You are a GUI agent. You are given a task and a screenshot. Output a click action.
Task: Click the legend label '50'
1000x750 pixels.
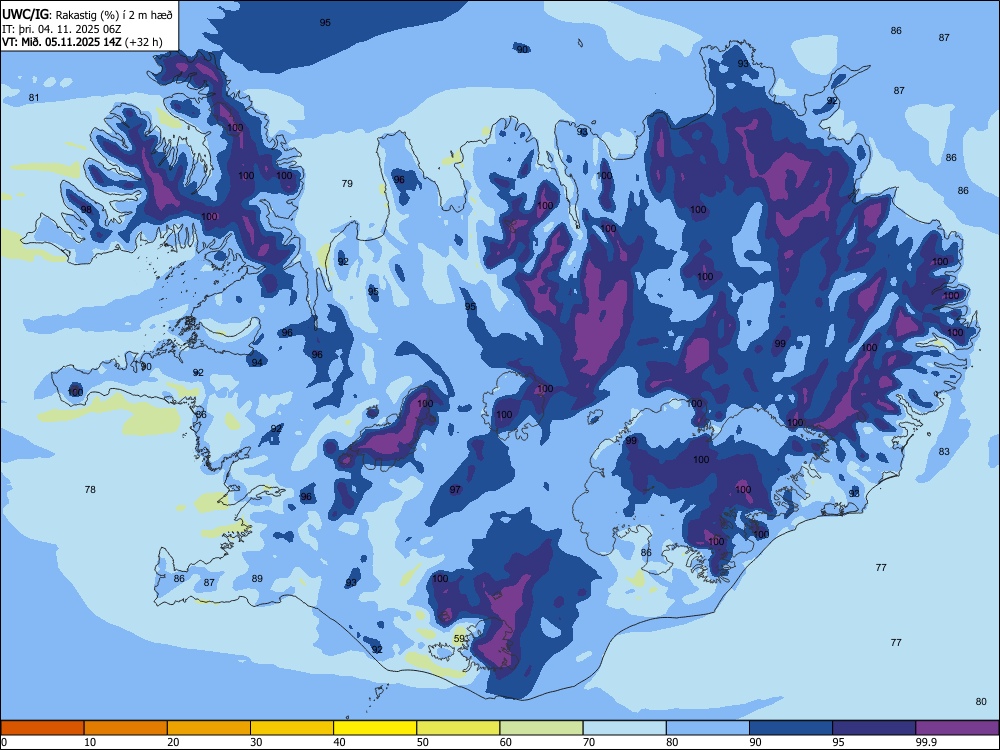[422, 742]
